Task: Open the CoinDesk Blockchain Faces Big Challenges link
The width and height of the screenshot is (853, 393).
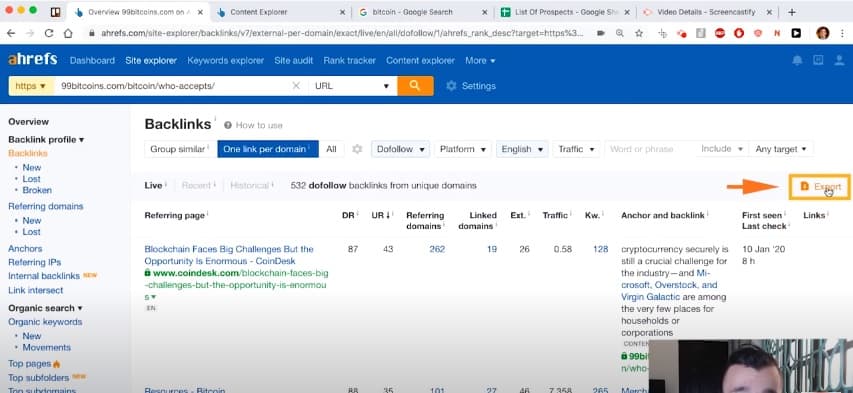Action: (229, 255)
